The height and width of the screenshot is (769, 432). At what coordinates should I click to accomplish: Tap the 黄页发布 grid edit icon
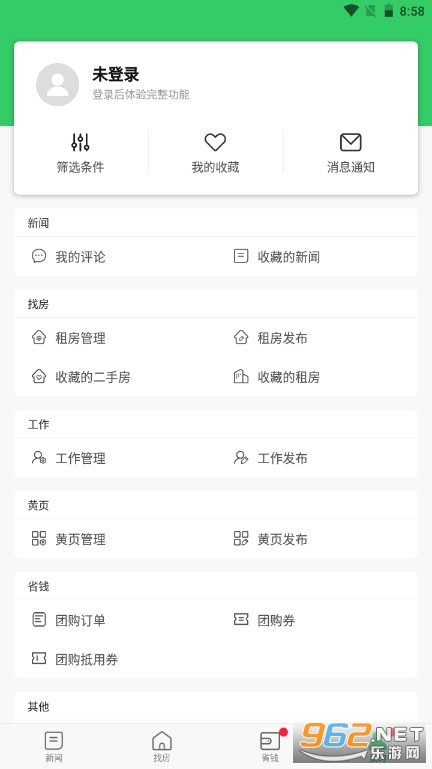coord(241,538)
